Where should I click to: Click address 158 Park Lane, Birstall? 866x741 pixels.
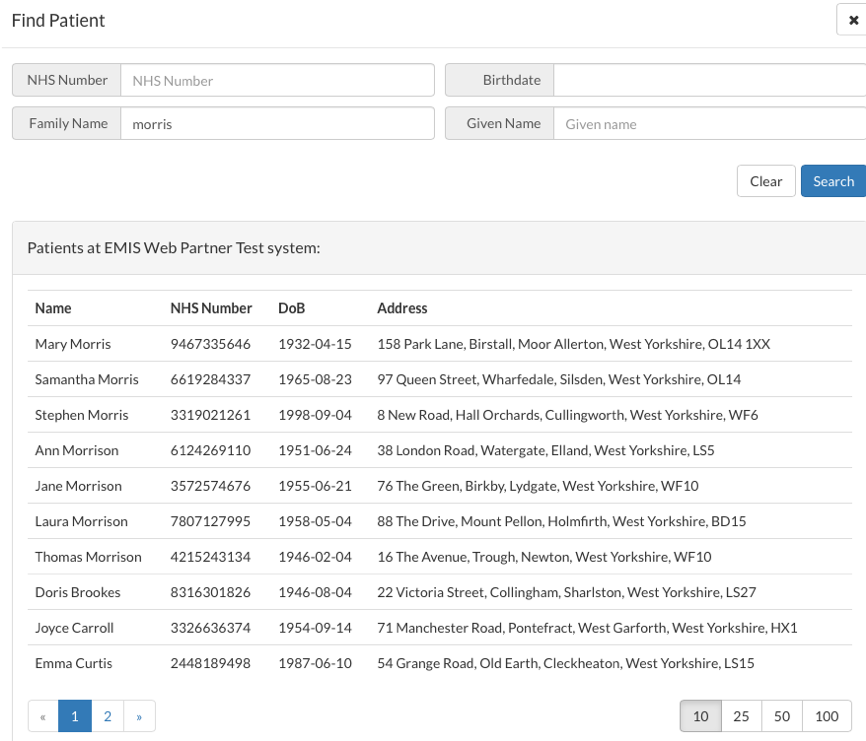573,344
